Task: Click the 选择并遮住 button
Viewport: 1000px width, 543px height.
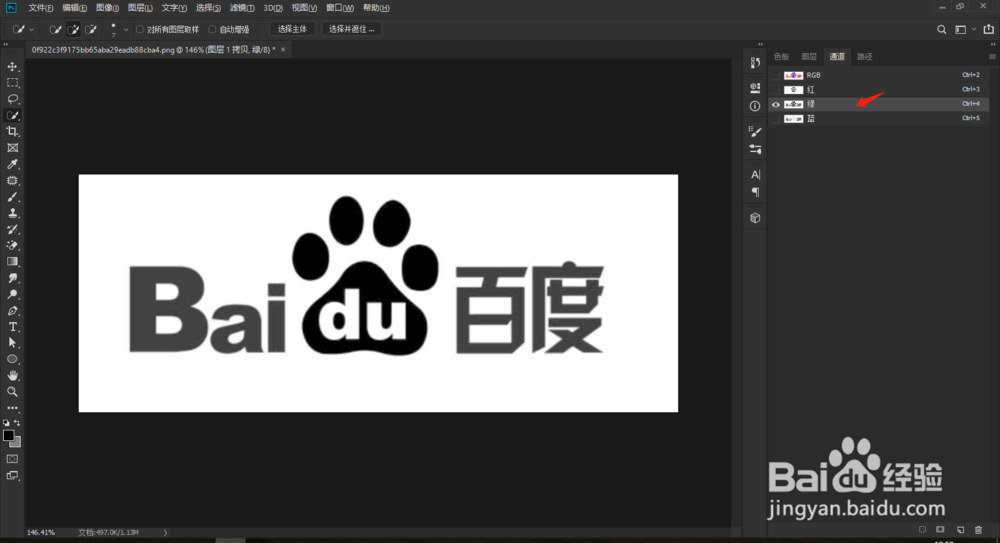Action: pos(351,29)
